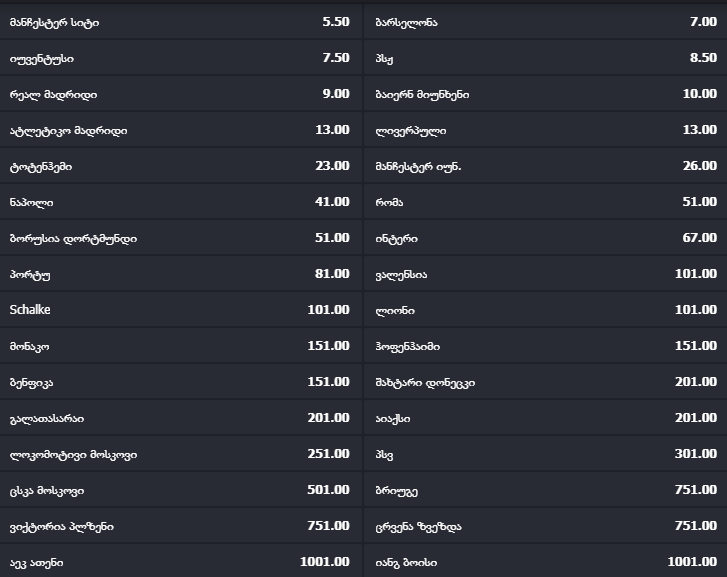Viewport: 727px width, 577px height.
Task: Click the პსჟ 8.50 odds row
Action: point(545,58)
